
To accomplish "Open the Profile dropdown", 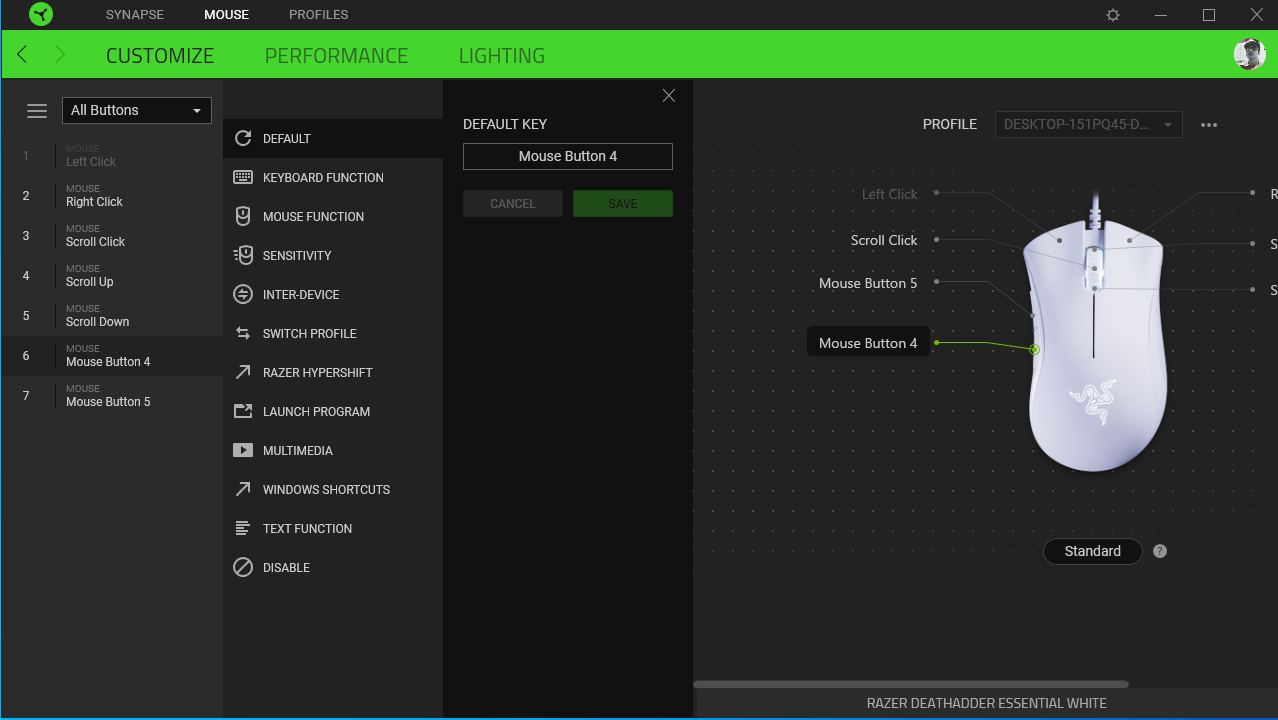I will [x=1089, y=125].
